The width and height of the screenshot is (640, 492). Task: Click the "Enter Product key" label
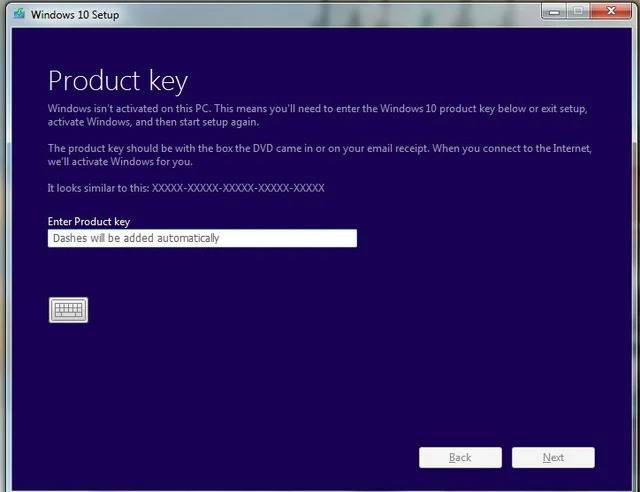click(x=89, y=222)
